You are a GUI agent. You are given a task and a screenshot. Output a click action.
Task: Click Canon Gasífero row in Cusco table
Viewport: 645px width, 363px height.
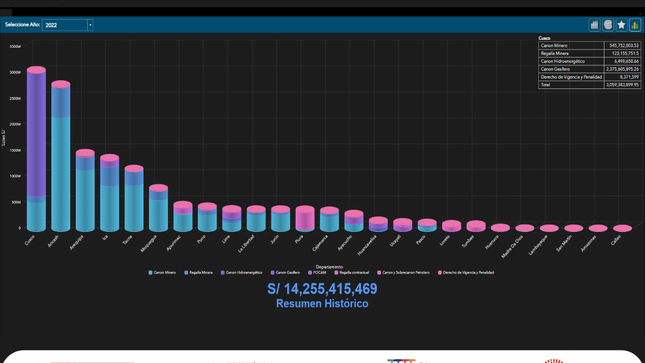[589, 69]
